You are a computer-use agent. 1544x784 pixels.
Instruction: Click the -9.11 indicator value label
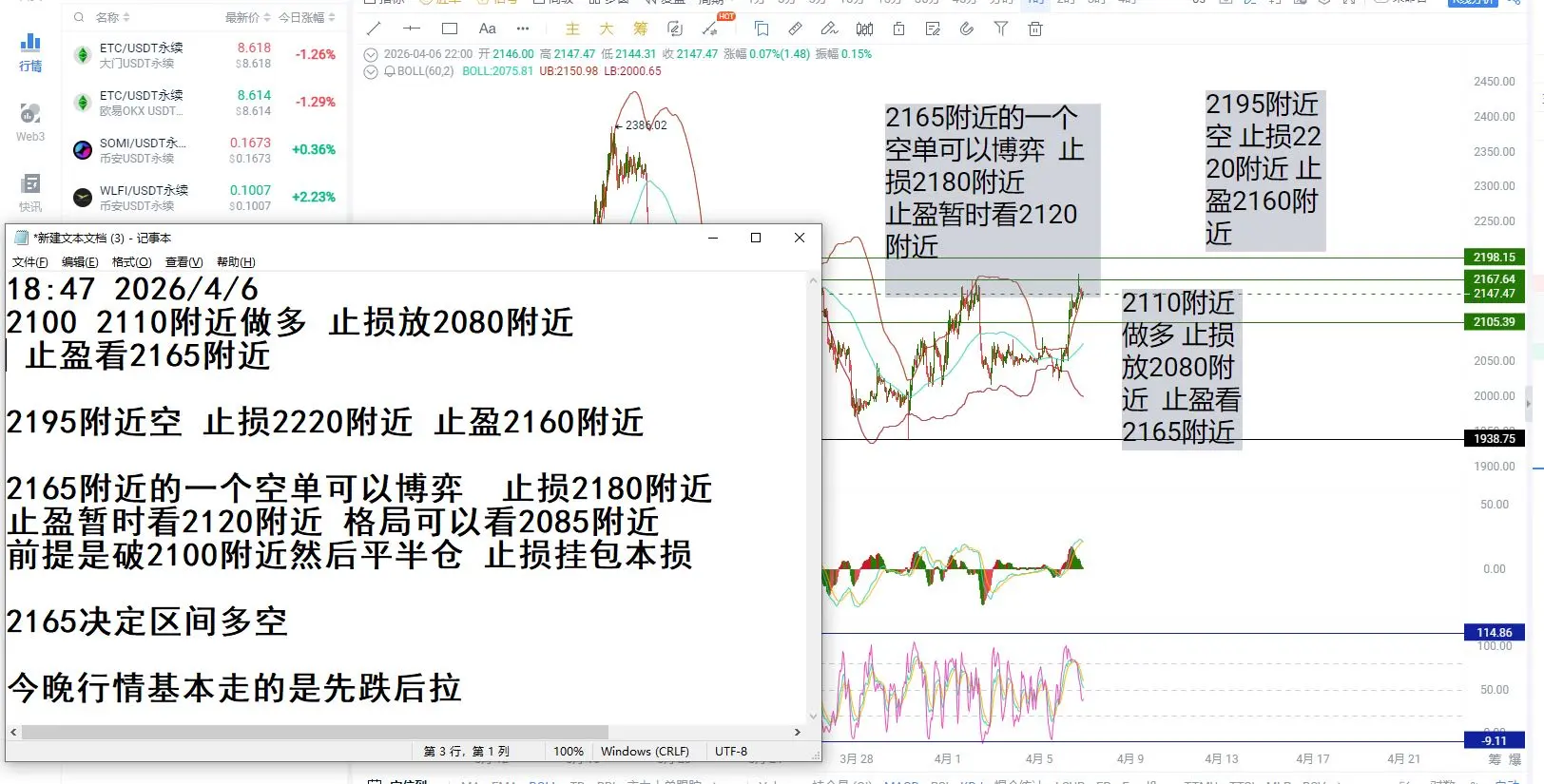coord(1494,741)
